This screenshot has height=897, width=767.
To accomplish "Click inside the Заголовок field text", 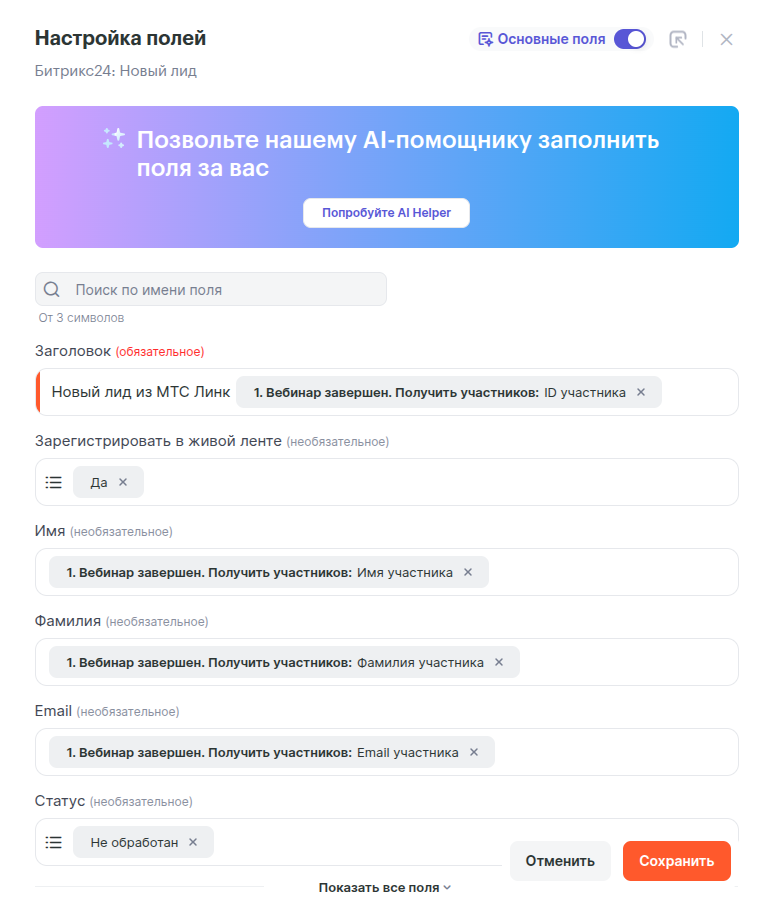I will pyautogui.click(x=140, y=392).
